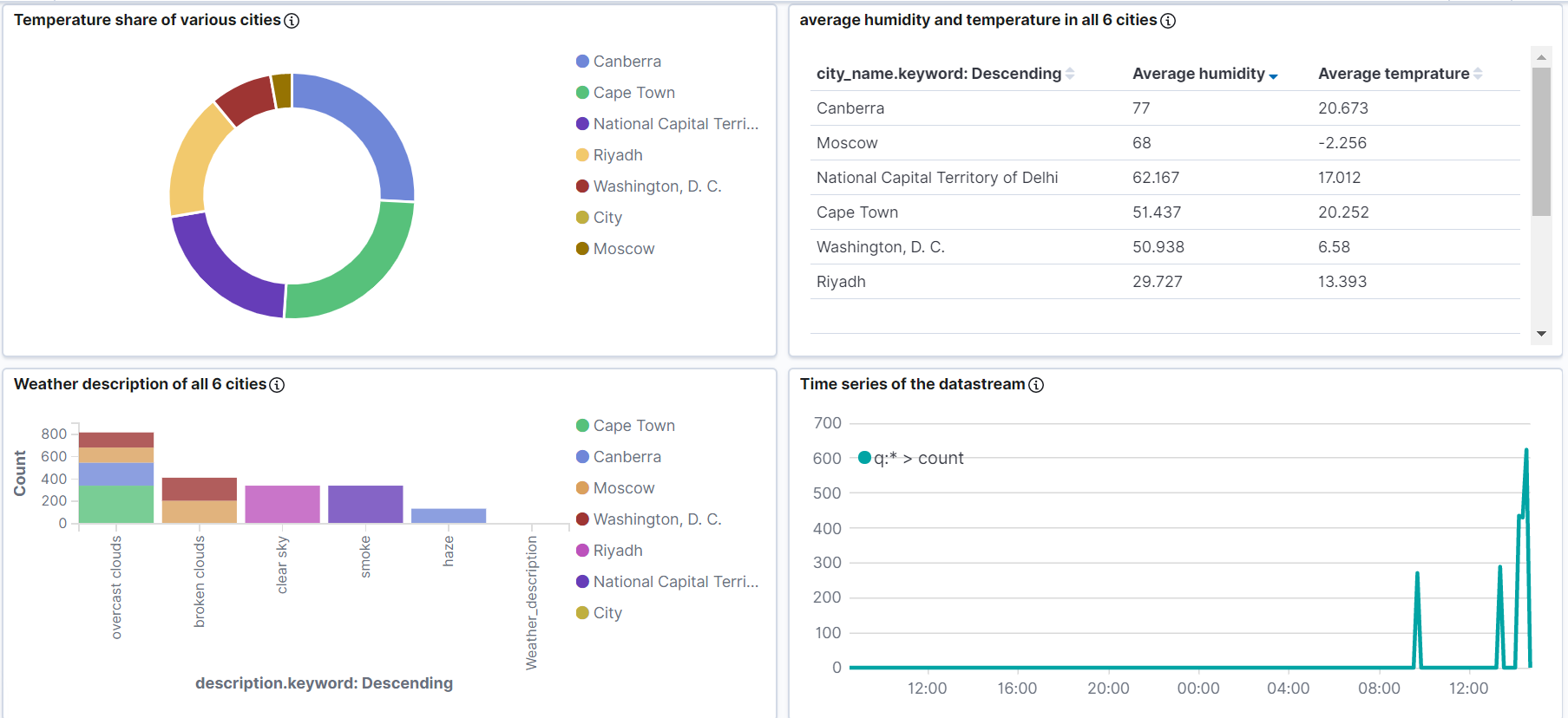Click the table scrollbar down arrow
Viewport: 1568px width, 718px height.
click(1541, 334)
